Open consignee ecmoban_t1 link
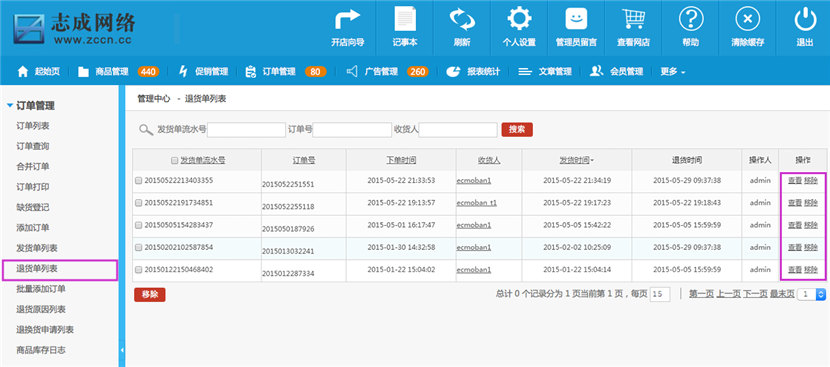This screenshot has height=367, width=830. click(x=476, y=203)
